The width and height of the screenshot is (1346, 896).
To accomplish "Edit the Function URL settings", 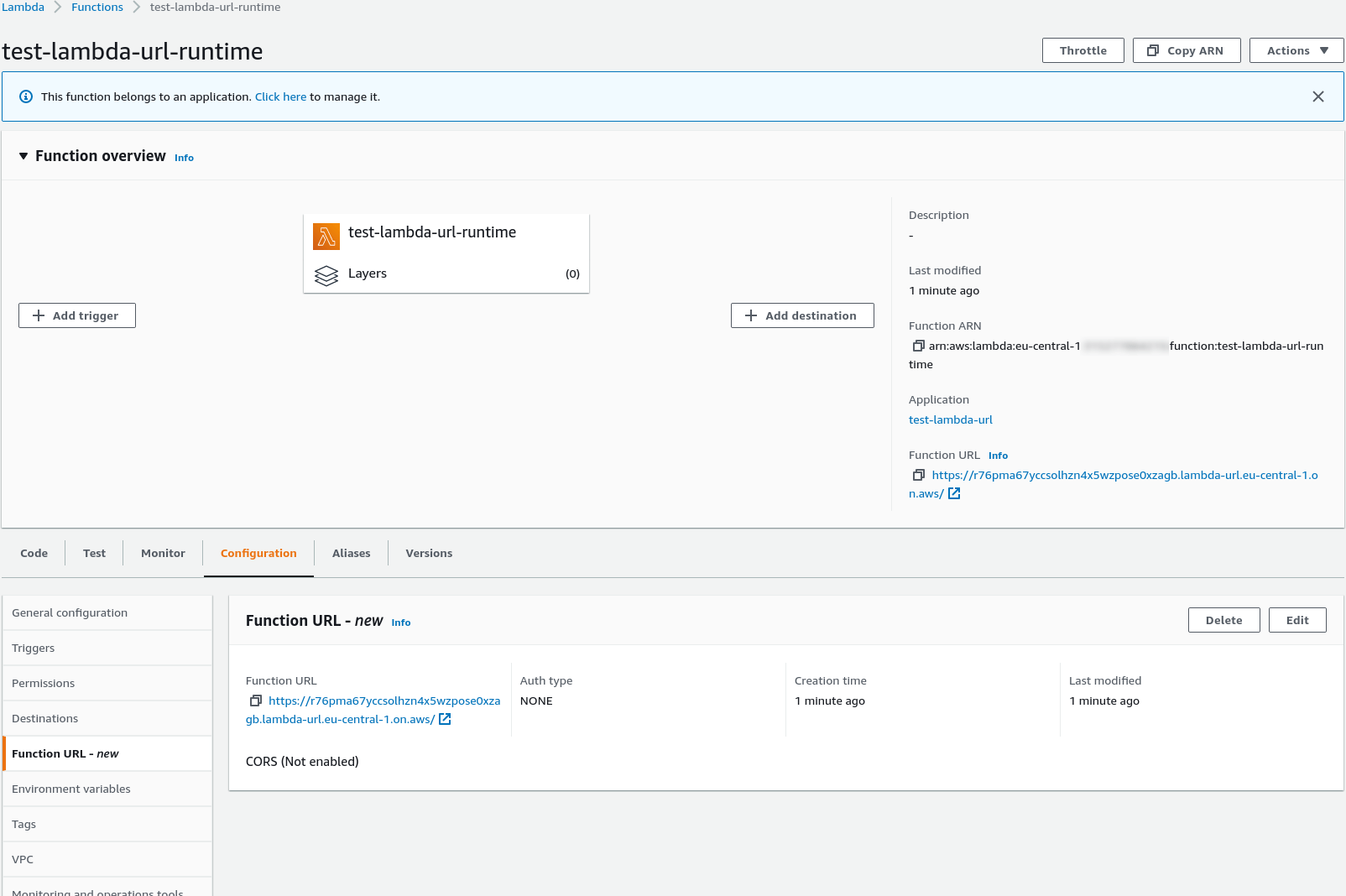I will (x=1297, y=620).
